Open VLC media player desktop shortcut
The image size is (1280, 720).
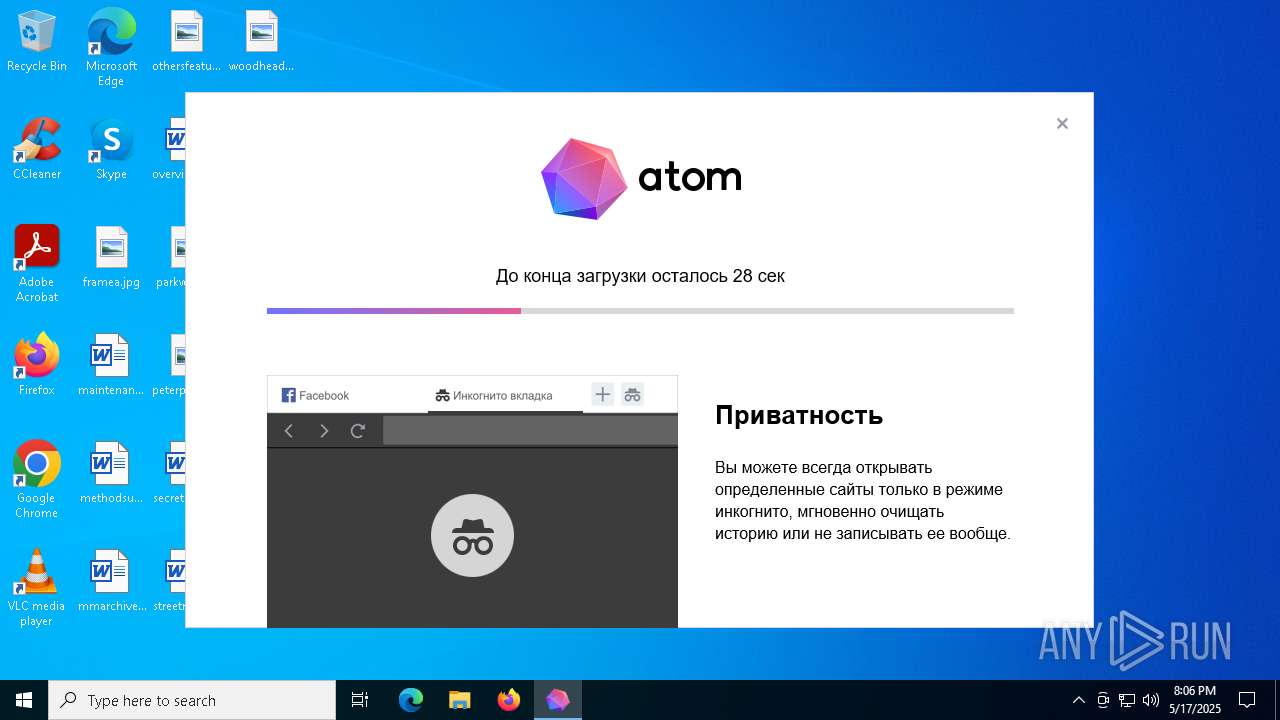click(x=37, y=587)
